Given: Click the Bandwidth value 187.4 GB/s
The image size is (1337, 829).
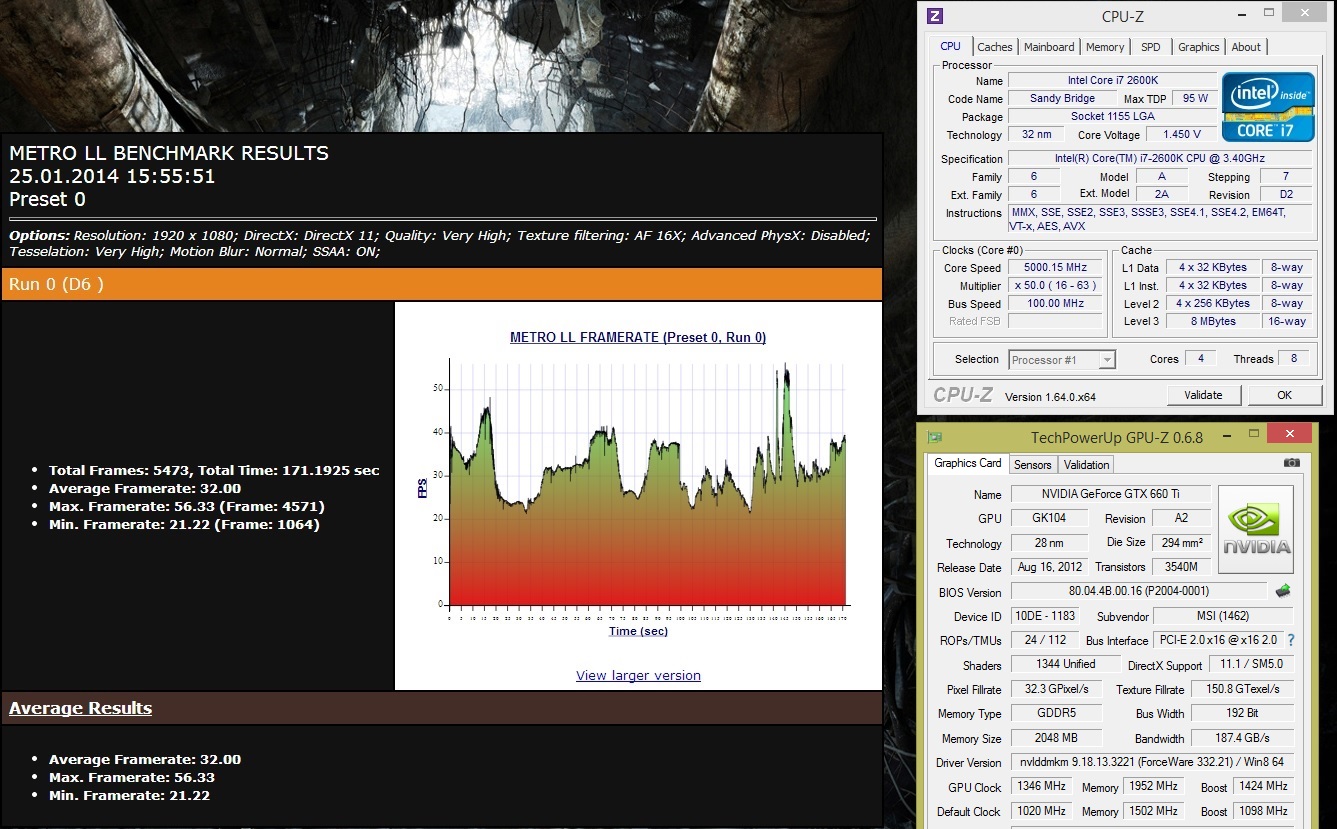Looking at the screenshot, I should pos(1245,738).
